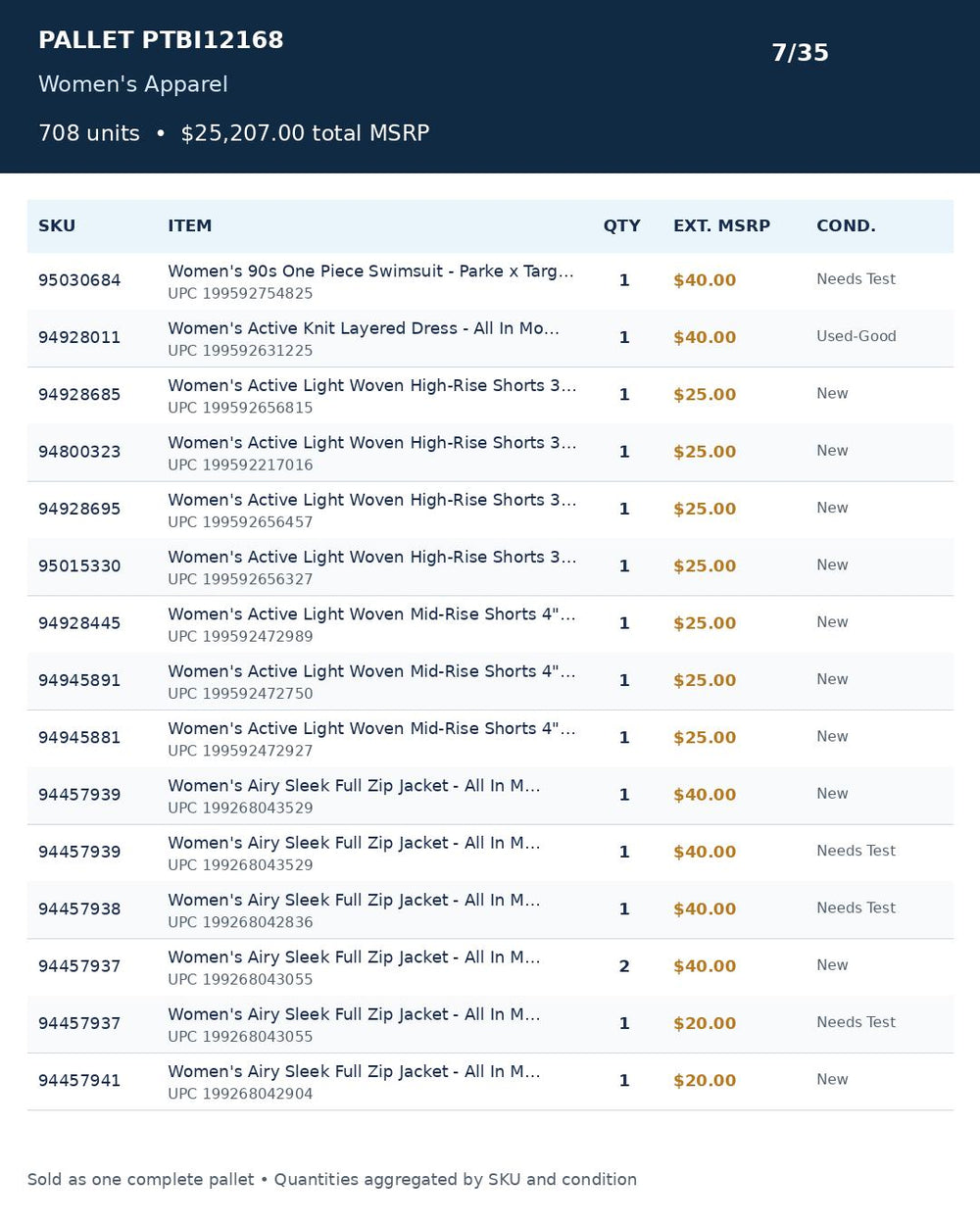Screen dimensions: 980x1225
Task: Click SKU 95015330
Action: (79, 566)
